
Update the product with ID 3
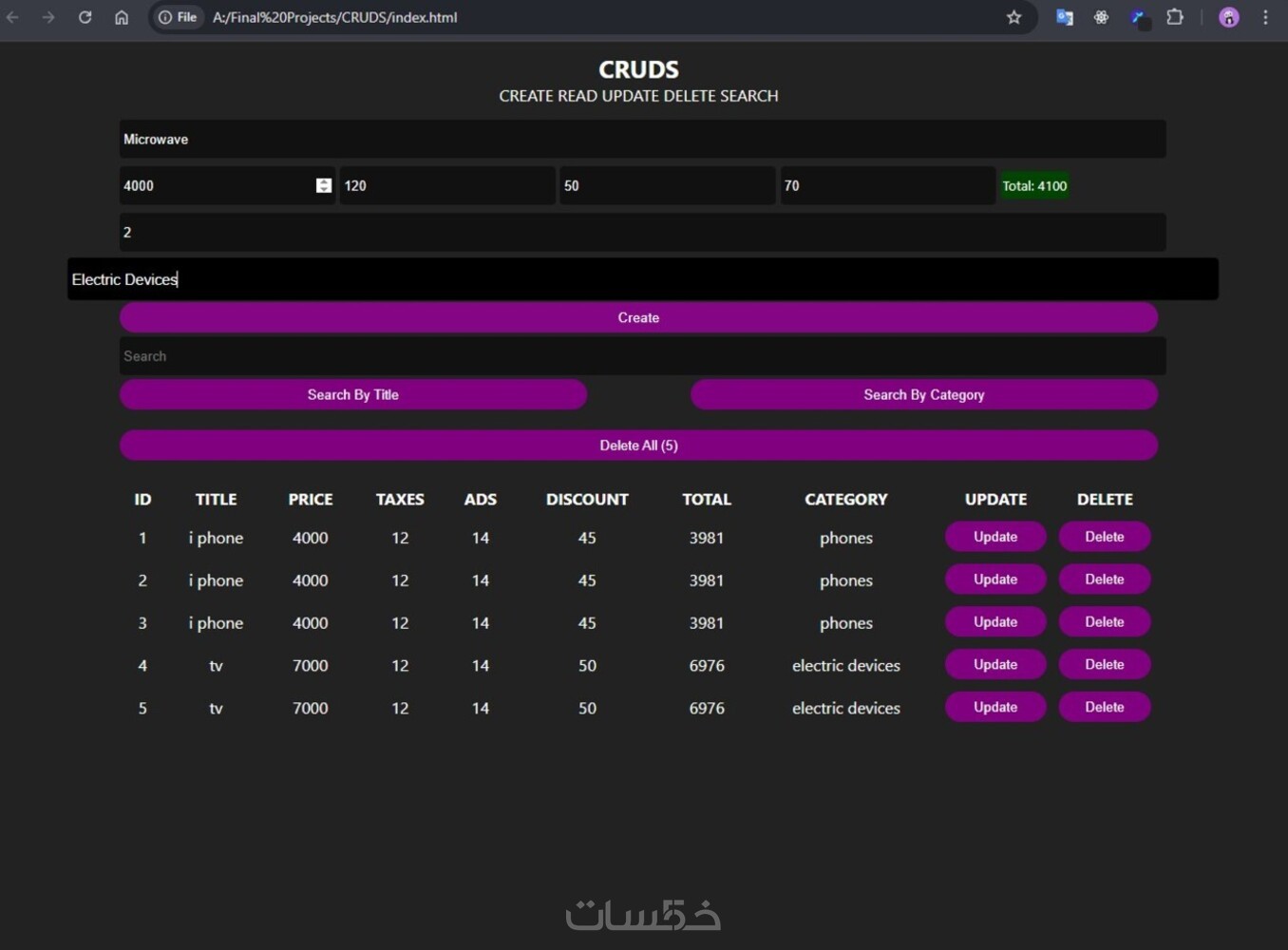point(995,622)
